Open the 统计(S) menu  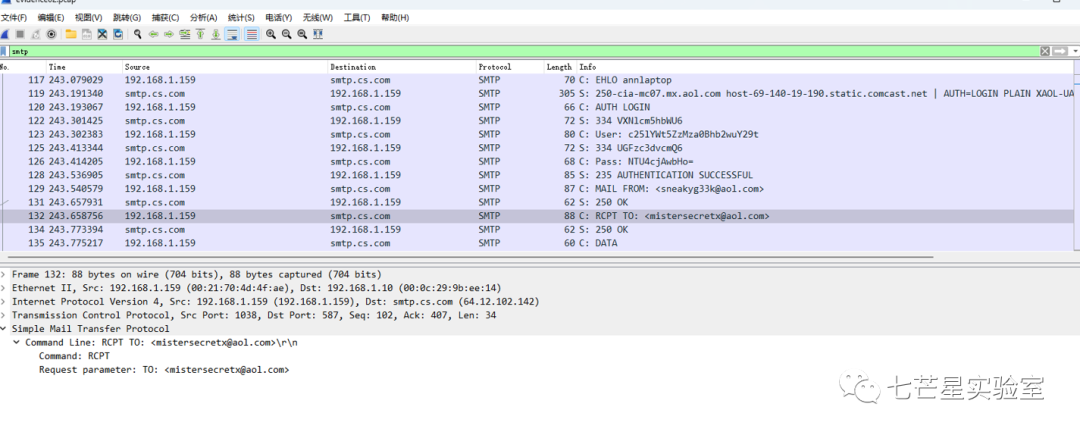pyautogui.click(x=241, y=17)
